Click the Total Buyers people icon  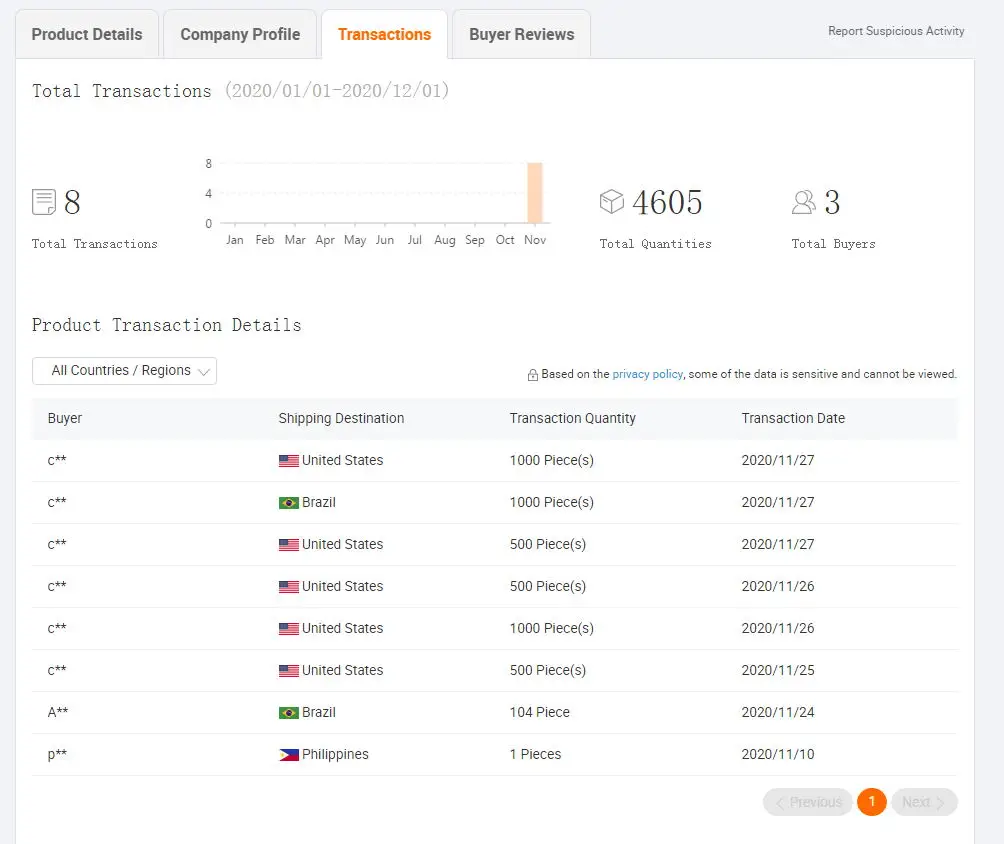(804, 202)
